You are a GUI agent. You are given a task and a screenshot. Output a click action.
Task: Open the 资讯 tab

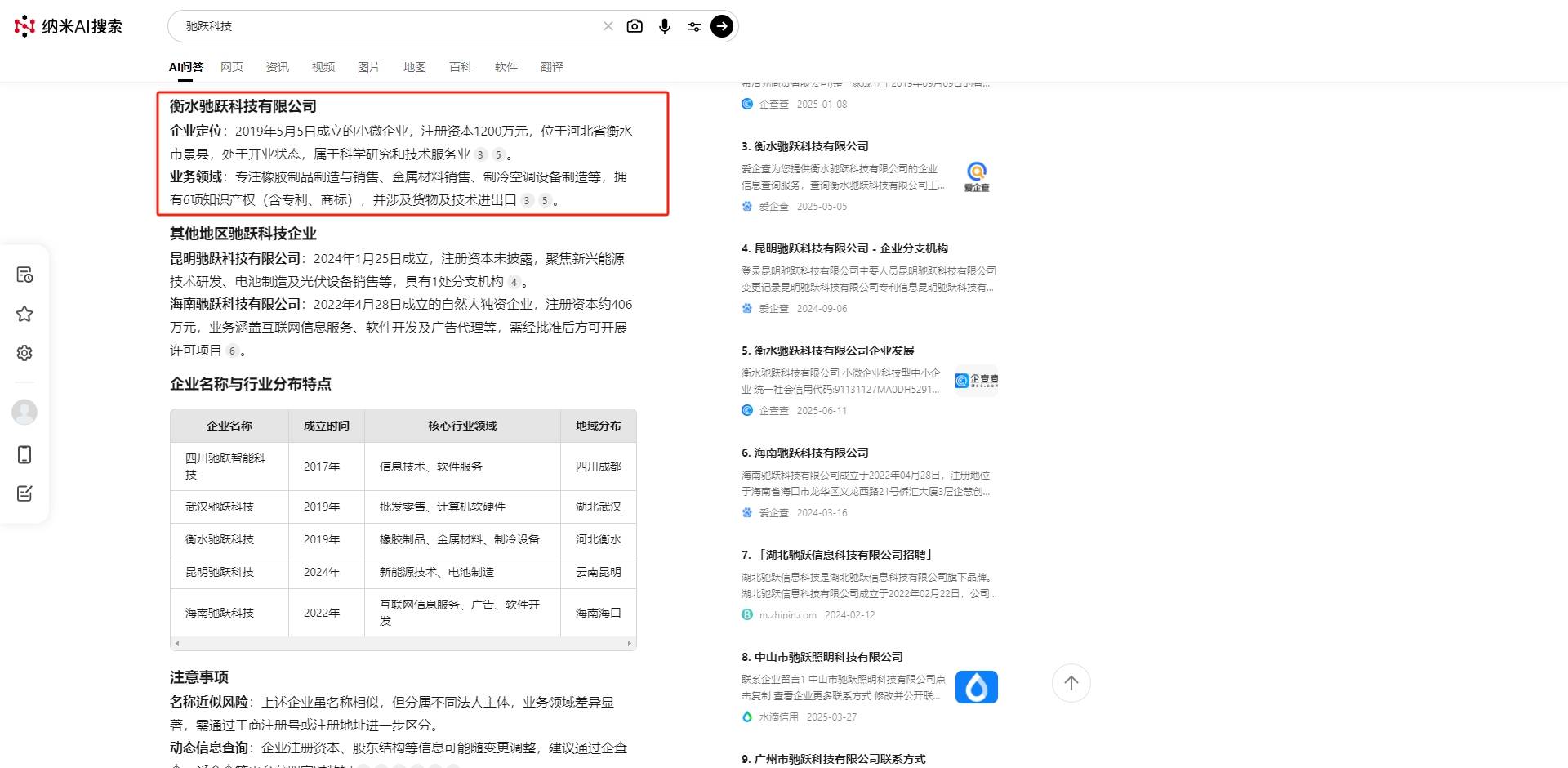click(278, 67)
